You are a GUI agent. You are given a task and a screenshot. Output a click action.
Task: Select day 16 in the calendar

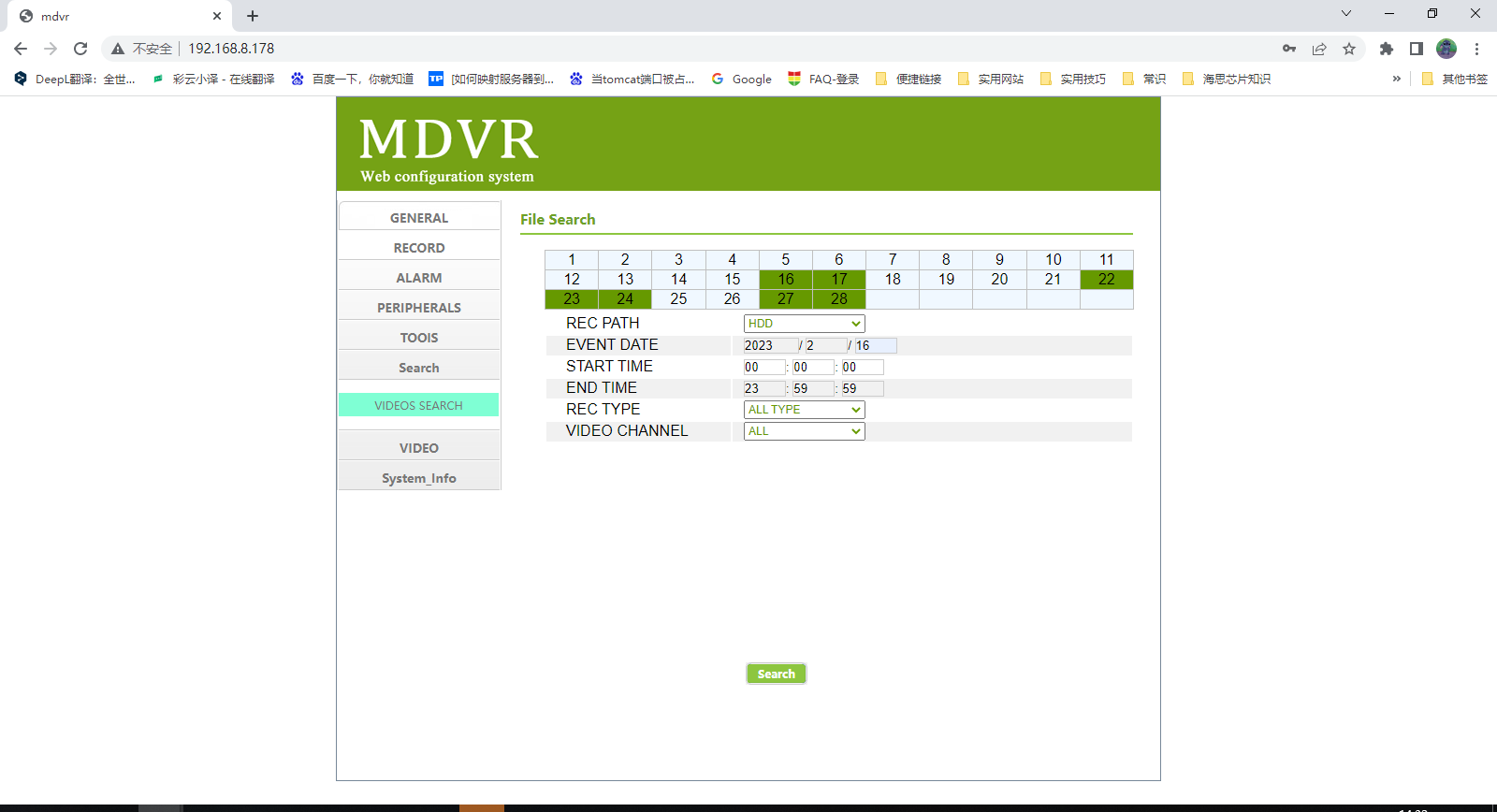[786, 280]
